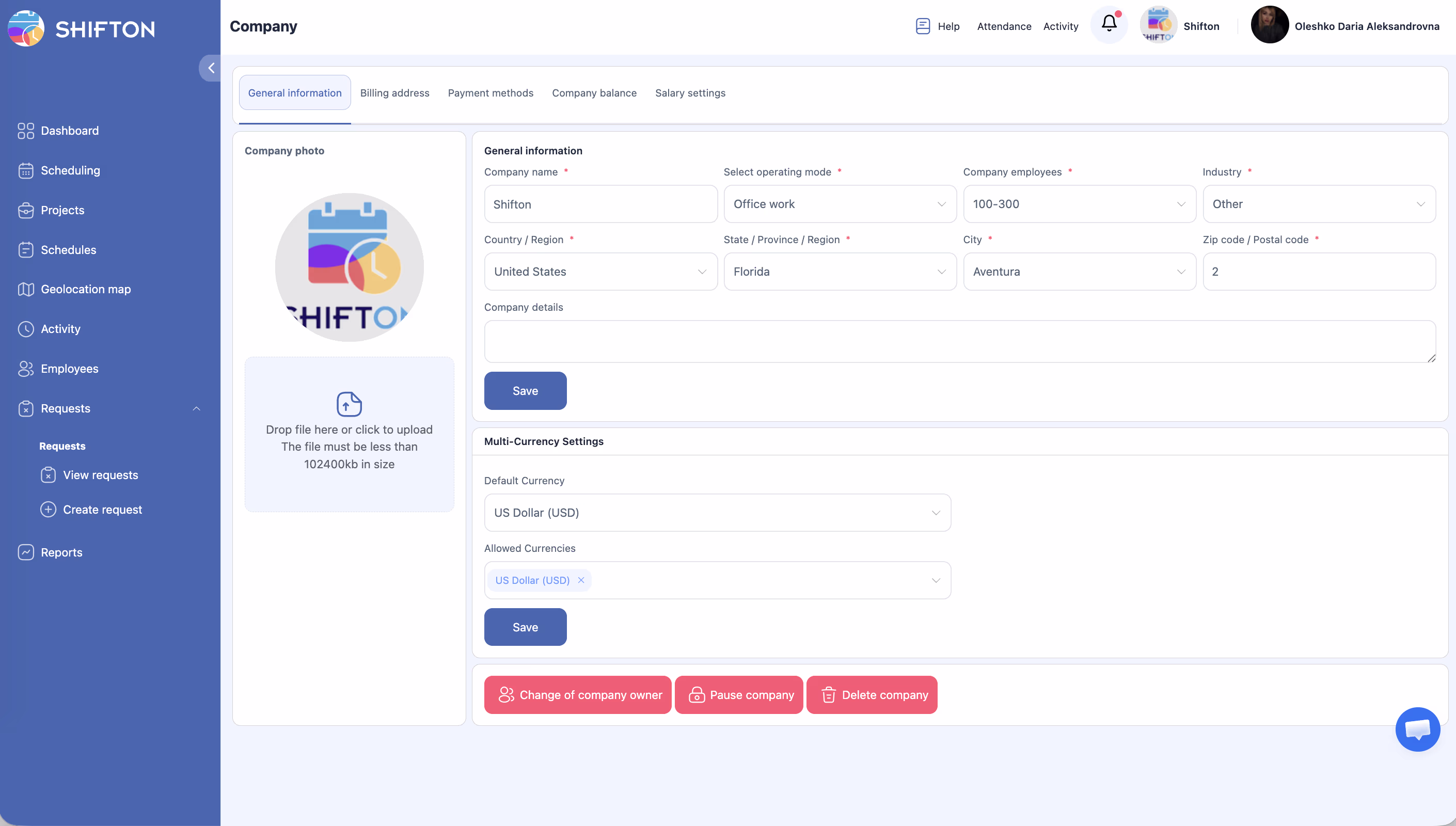The width and height of the screenshot is (1456, 826).
Task: Click the Pause company button
Action: point(738,694)
